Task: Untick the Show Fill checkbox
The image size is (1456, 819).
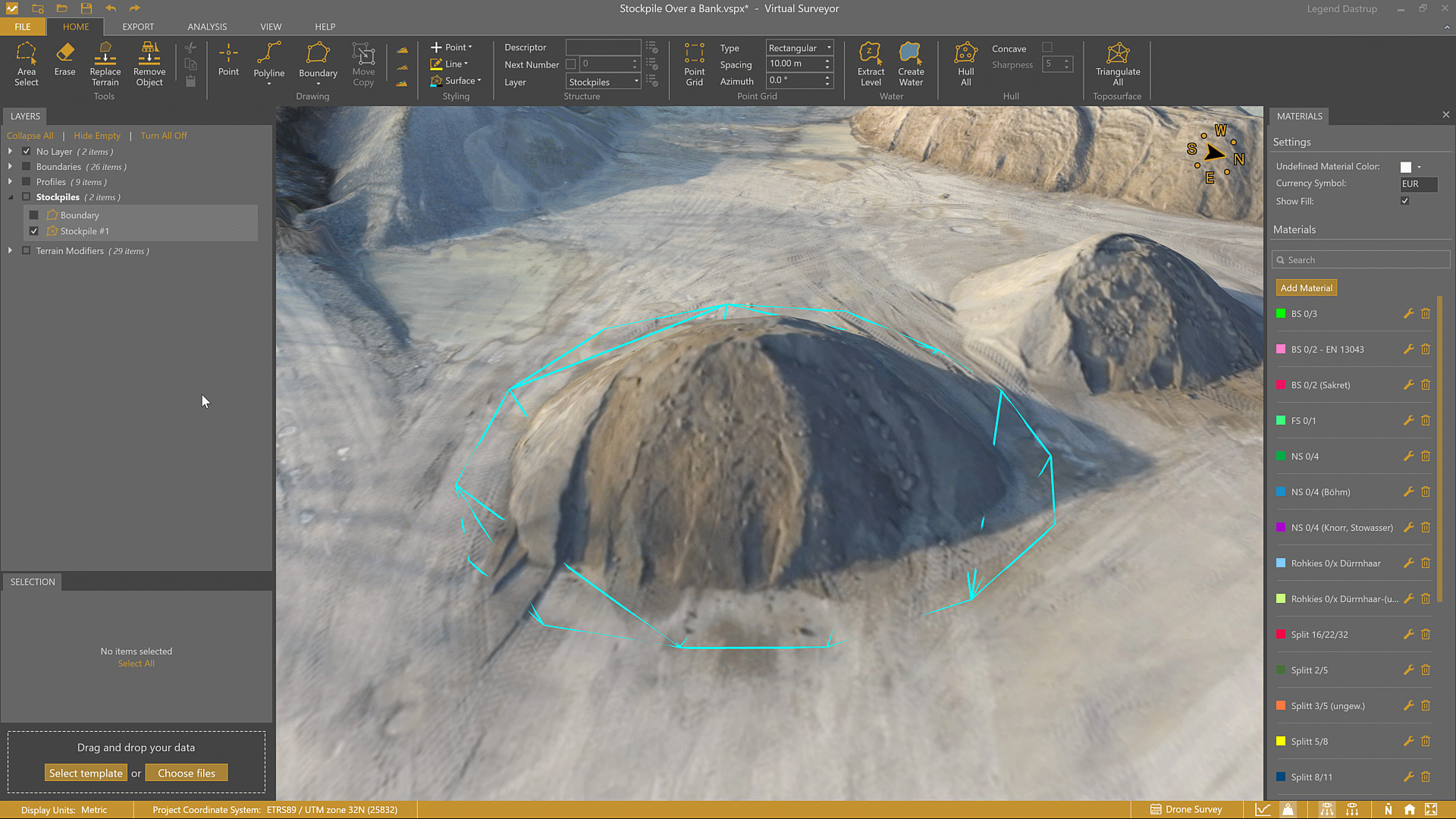Action: click(x=1405, y=201)
